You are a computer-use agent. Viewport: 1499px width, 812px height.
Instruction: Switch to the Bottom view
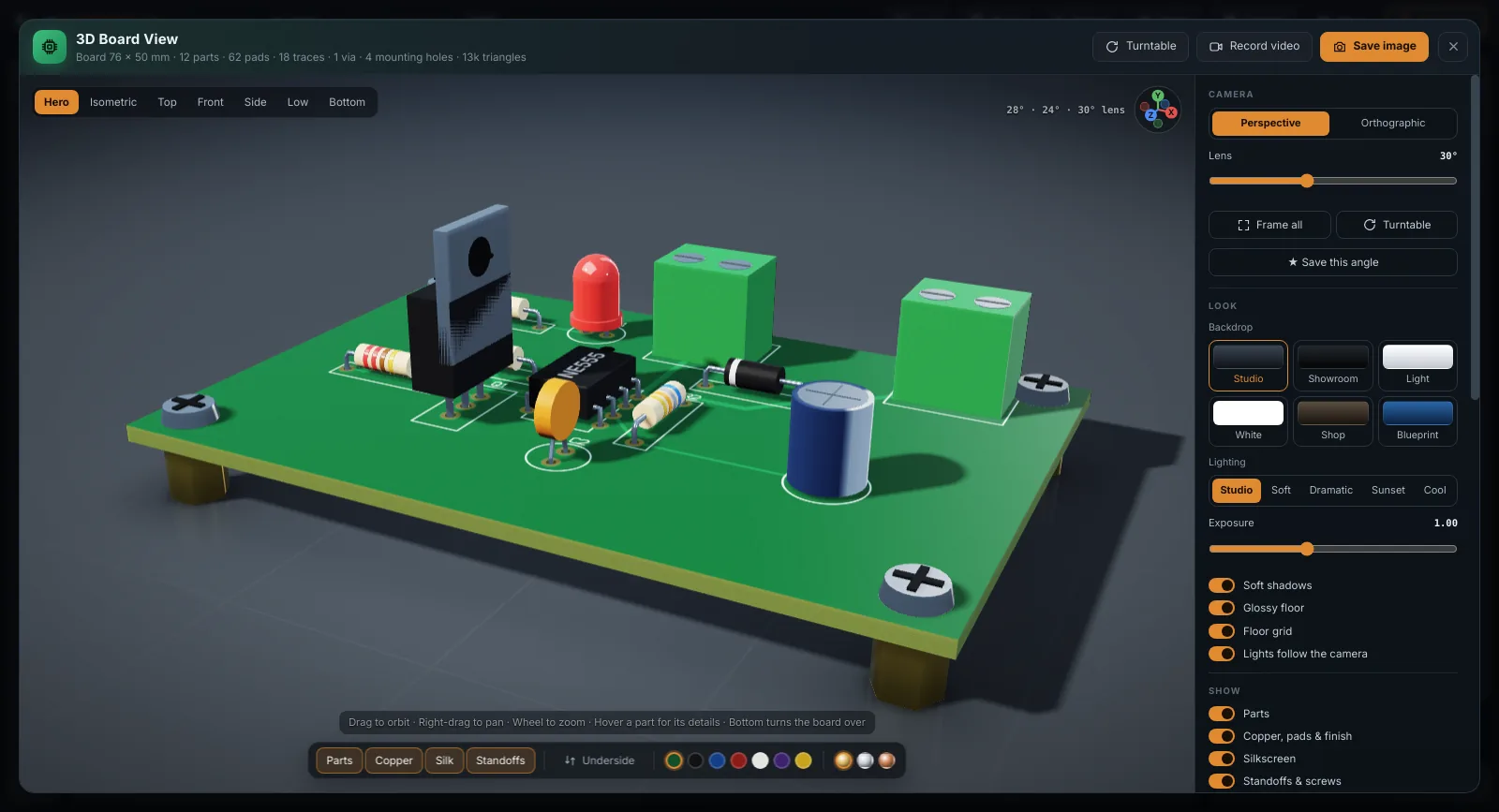(347, 102)
